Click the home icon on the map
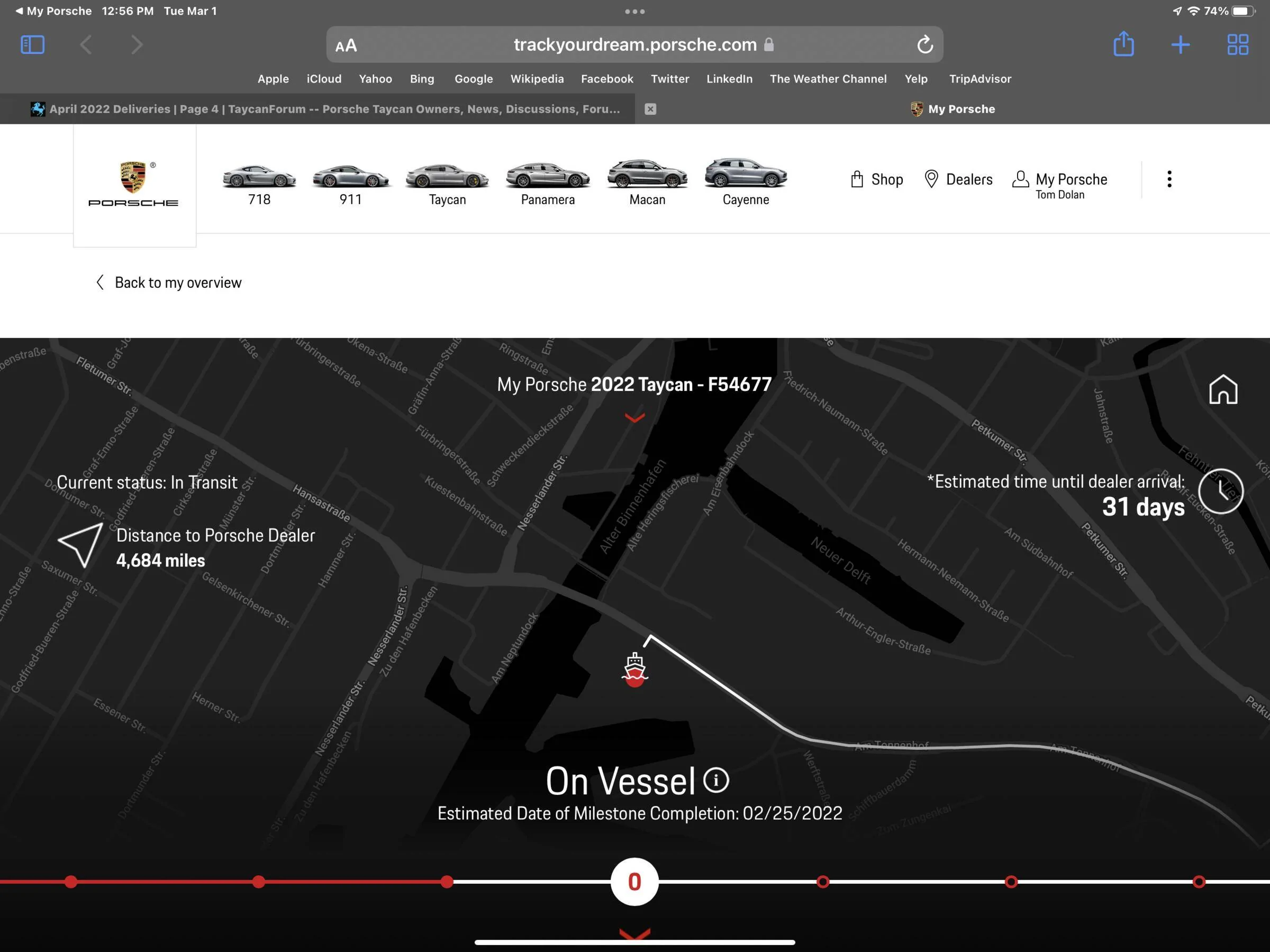The width and height of the screenshot is (1270, 952). coord(1223,390)
